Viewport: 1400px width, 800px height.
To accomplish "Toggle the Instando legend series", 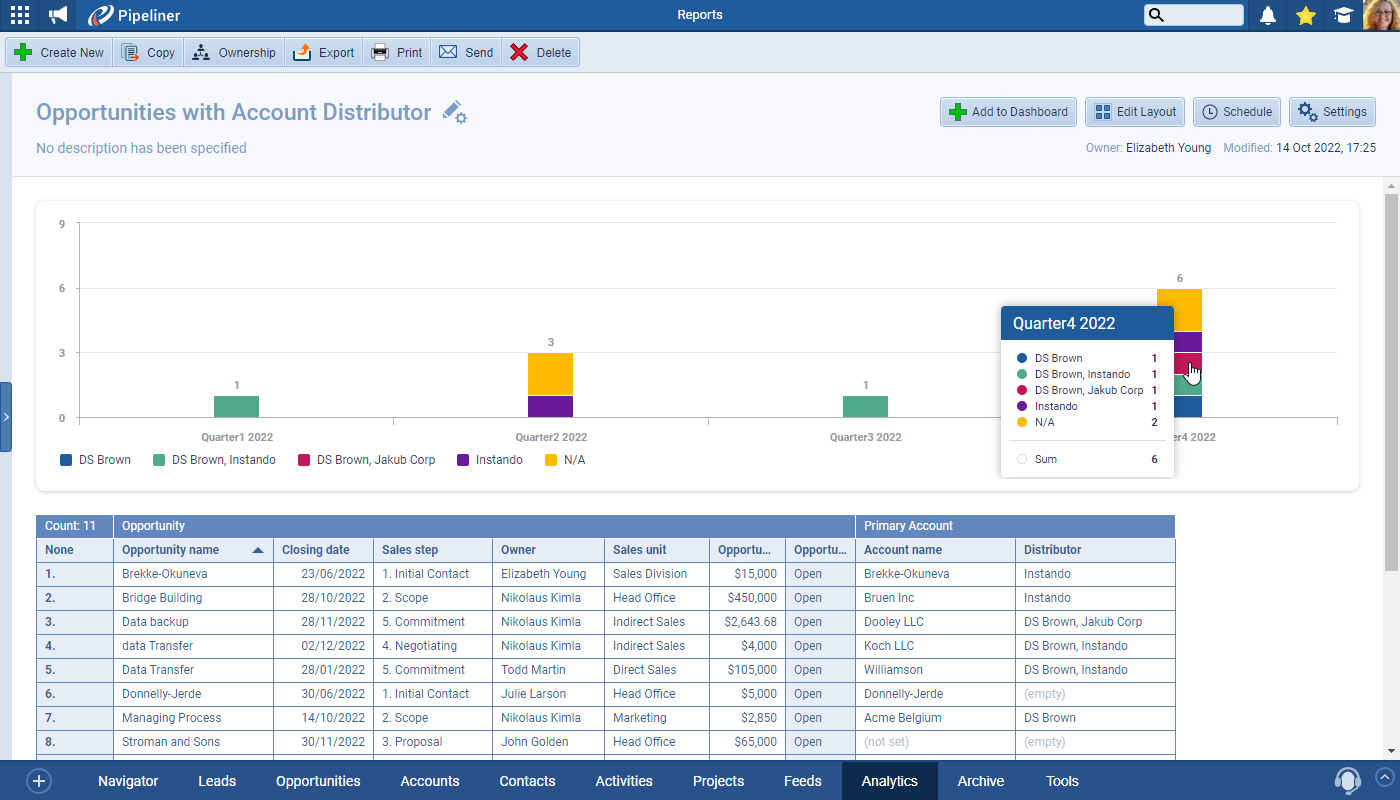I will pyautogui.click(x=489, y=460).
